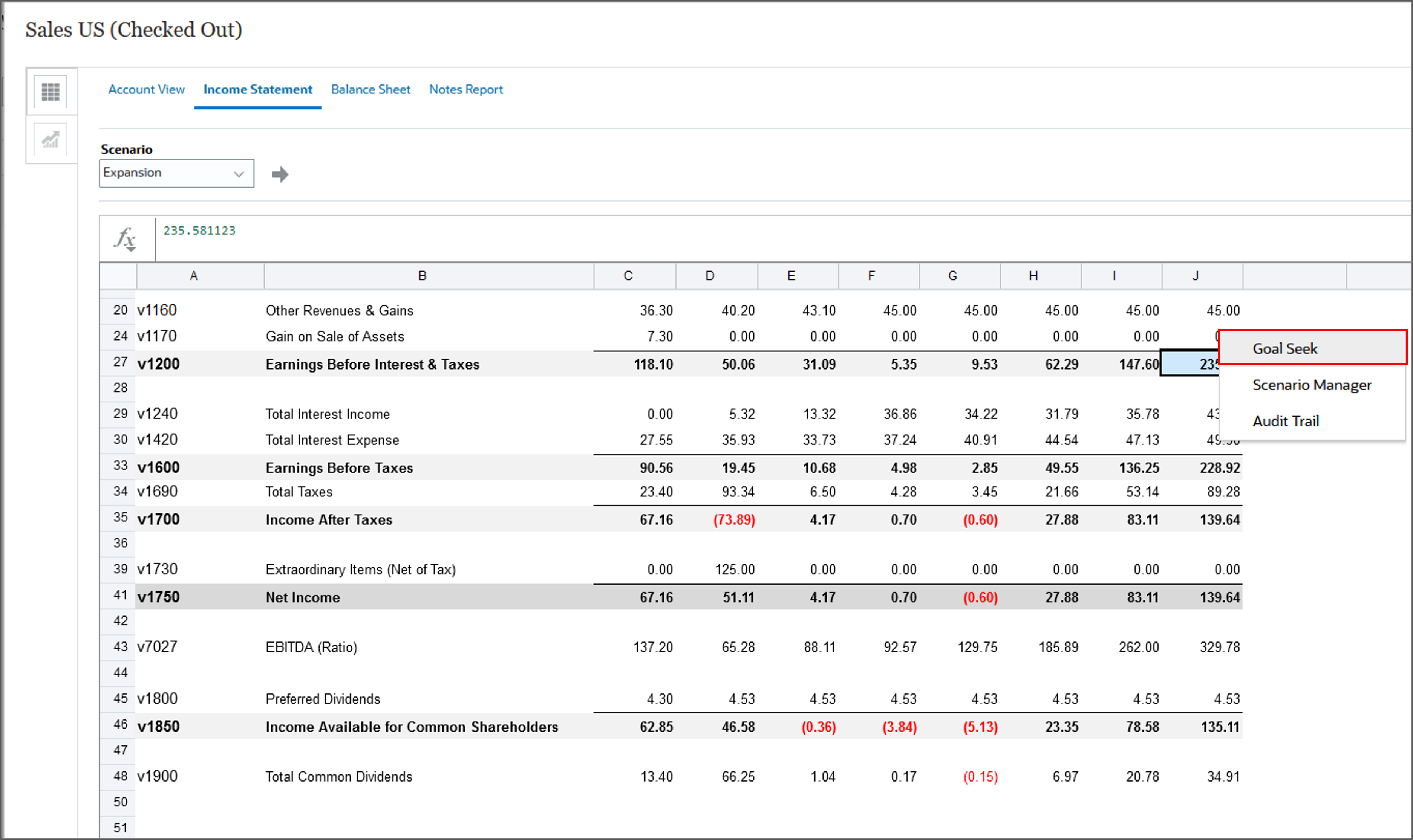Select the Income Statement tab
The image size is (1413, 840).
click(258, 89)
